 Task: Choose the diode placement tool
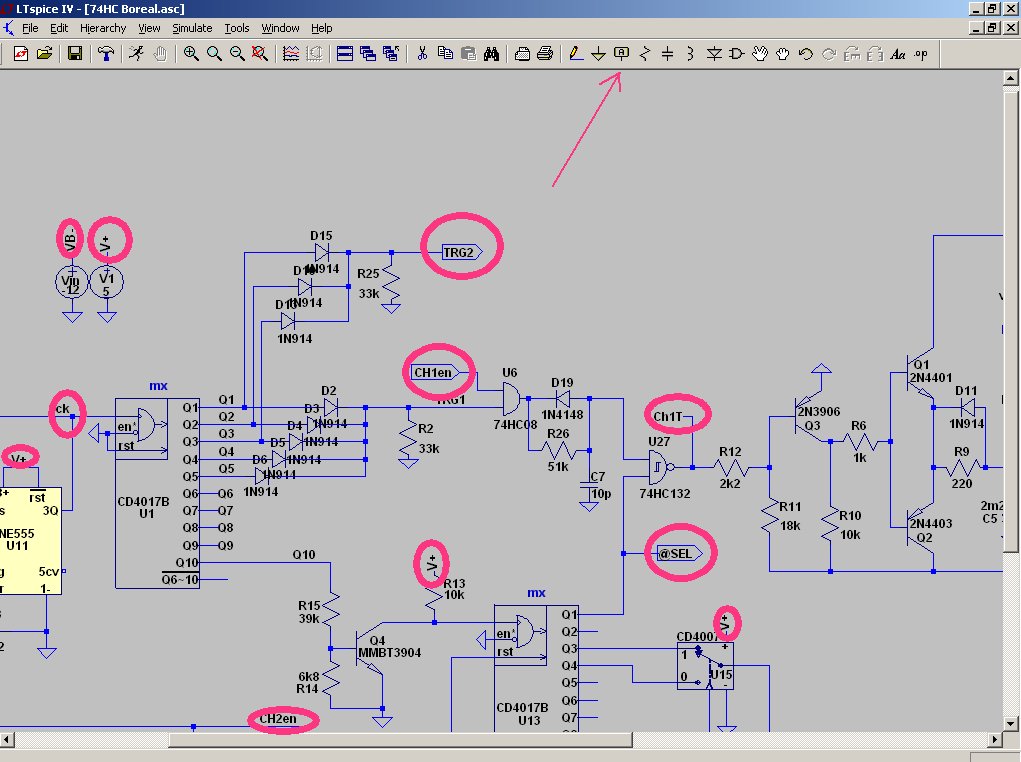pyautogui.click(x=714, y=54)
